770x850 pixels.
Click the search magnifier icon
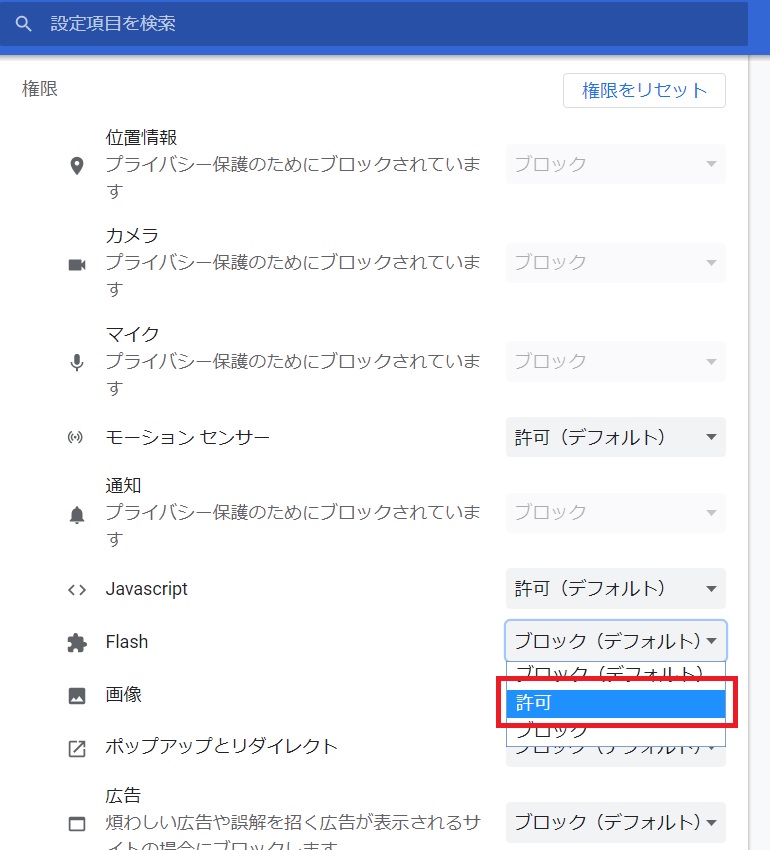point(24,23)
